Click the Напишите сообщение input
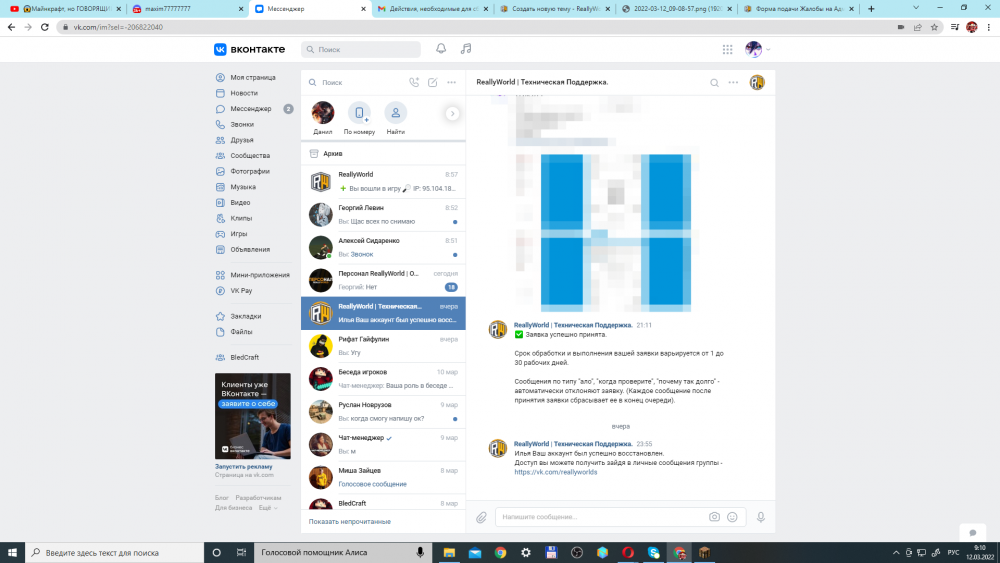 (x=603, y=517)
